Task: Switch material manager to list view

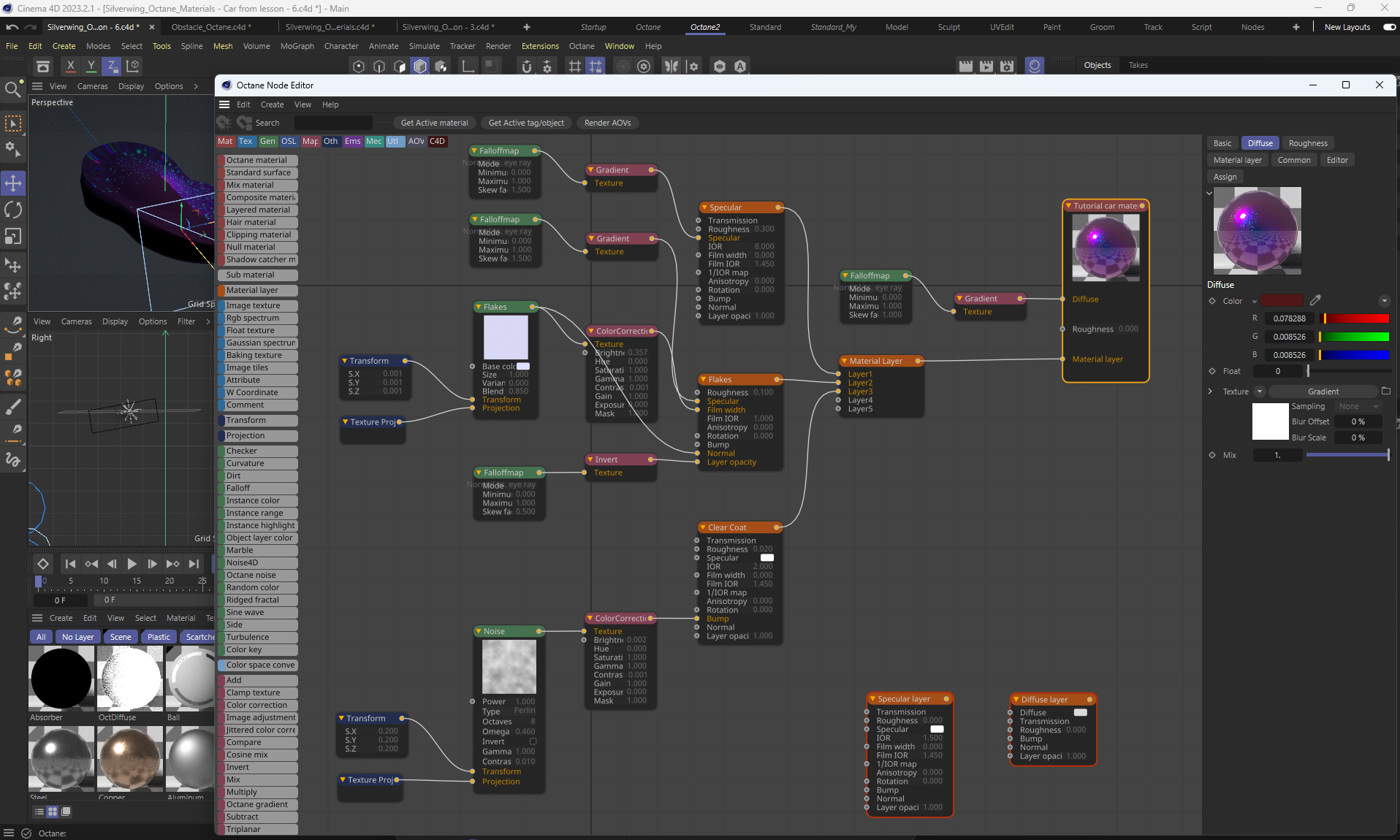Action: (39, 812)
